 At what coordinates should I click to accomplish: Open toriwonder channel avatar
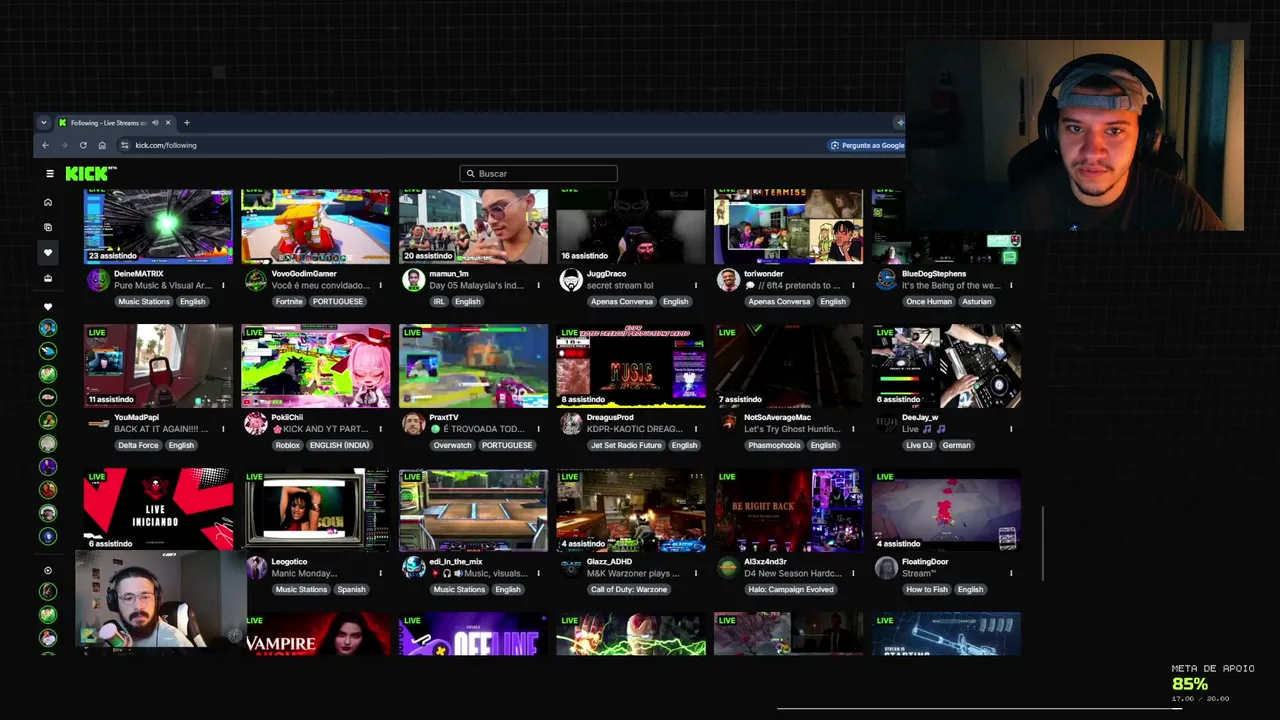coord(728,280)
